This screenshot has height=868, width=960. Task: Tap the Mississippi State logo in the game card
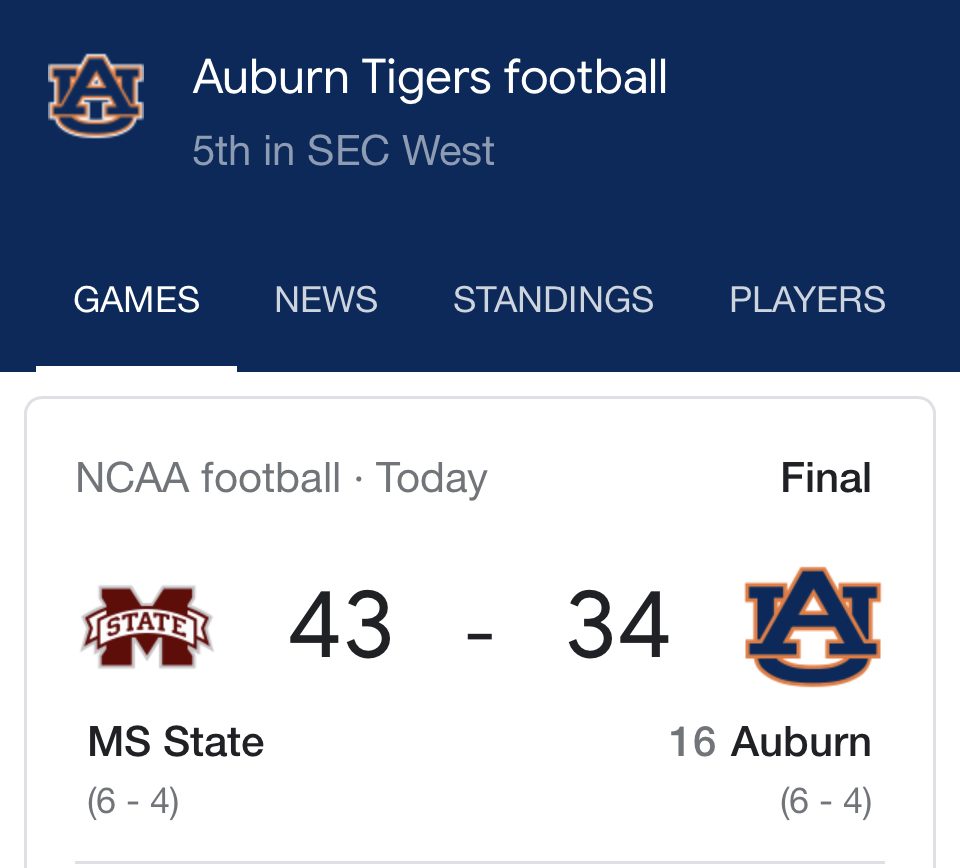click(x=147, y=627)
